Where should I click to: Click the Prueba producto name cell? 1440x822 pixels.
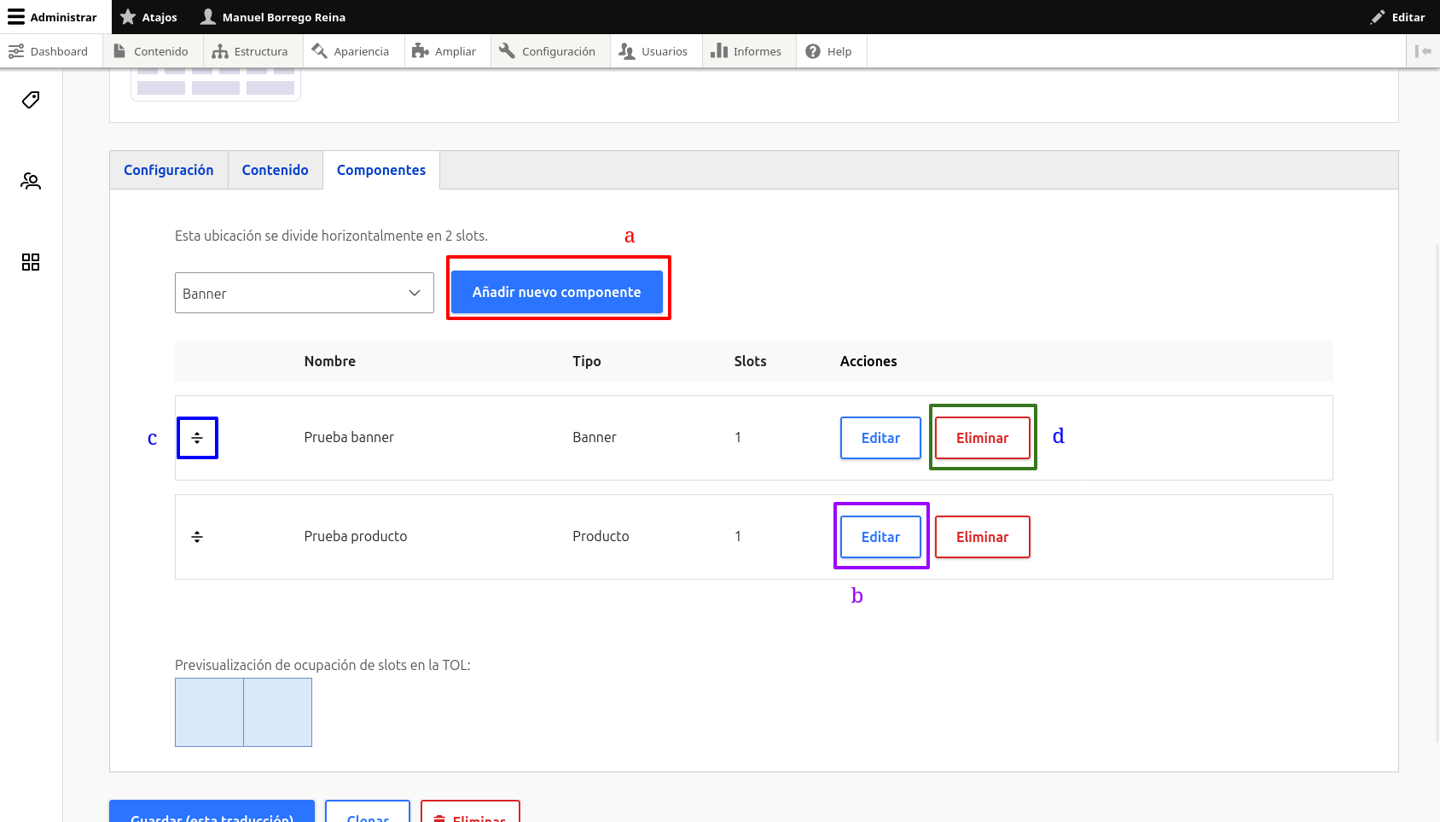[355, 536]
